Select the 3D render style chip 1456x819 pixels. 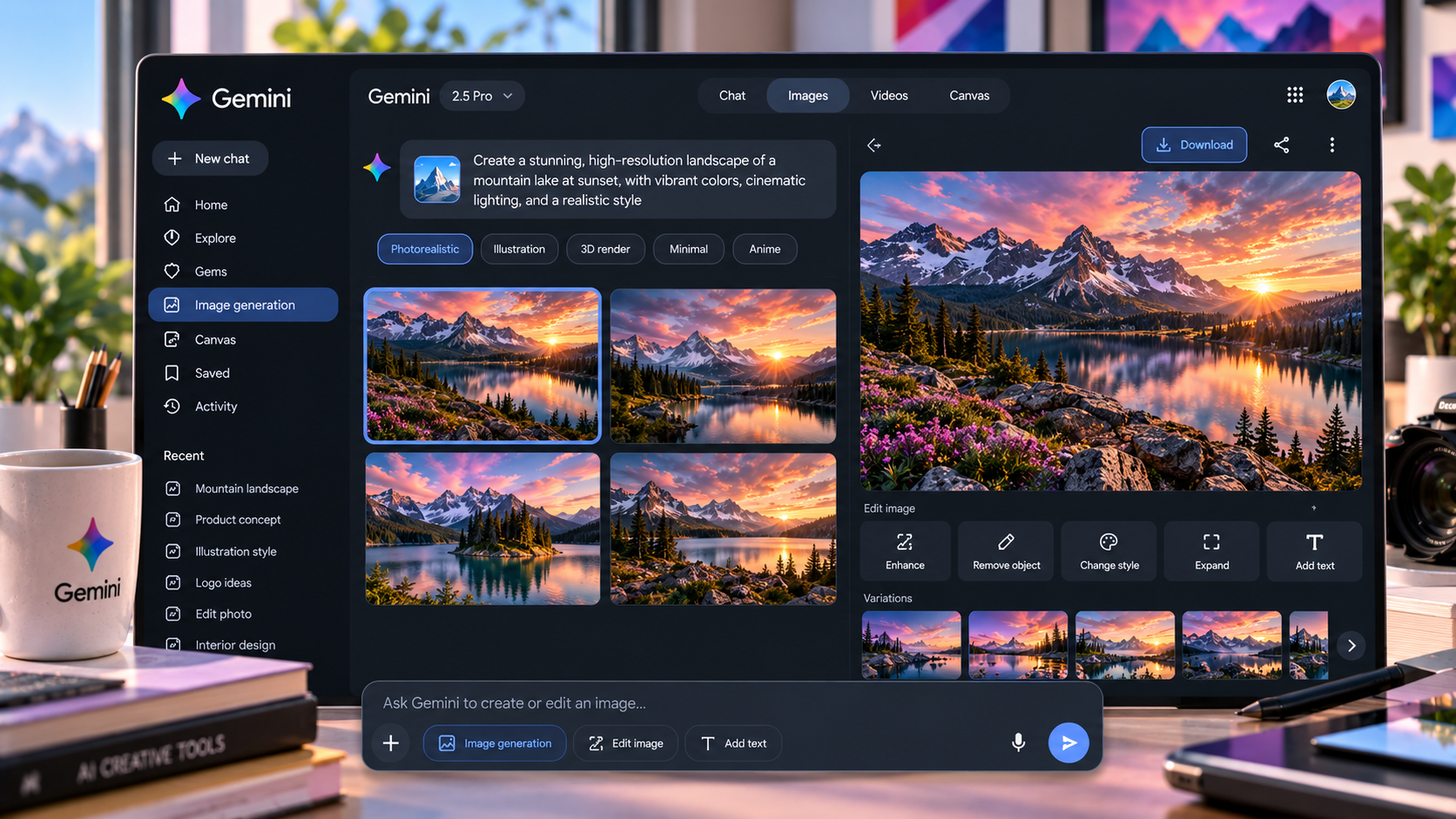click(605, 249)
